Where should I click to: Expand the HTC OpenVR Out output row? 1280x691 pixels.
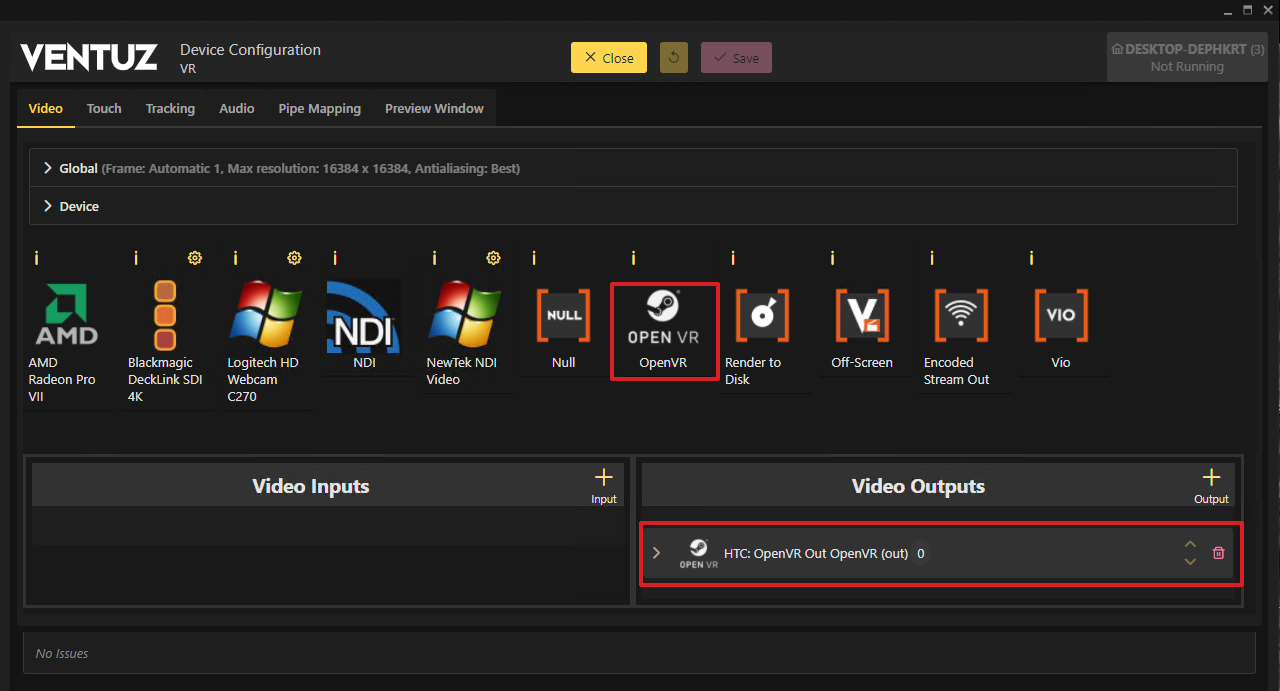656,553
